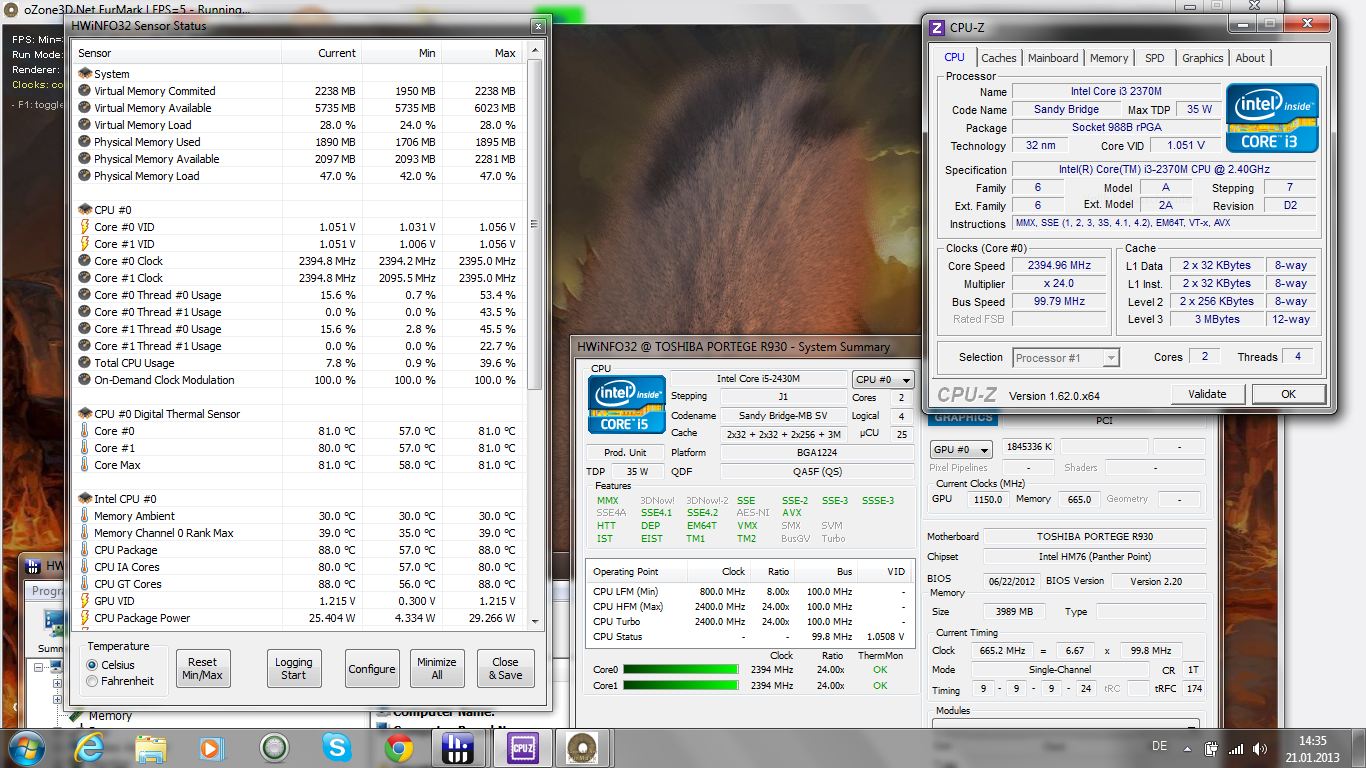1366x768 pixels.
Task: Switch to FurMark via its taskbar icon
Action: [x=582, y=748]
